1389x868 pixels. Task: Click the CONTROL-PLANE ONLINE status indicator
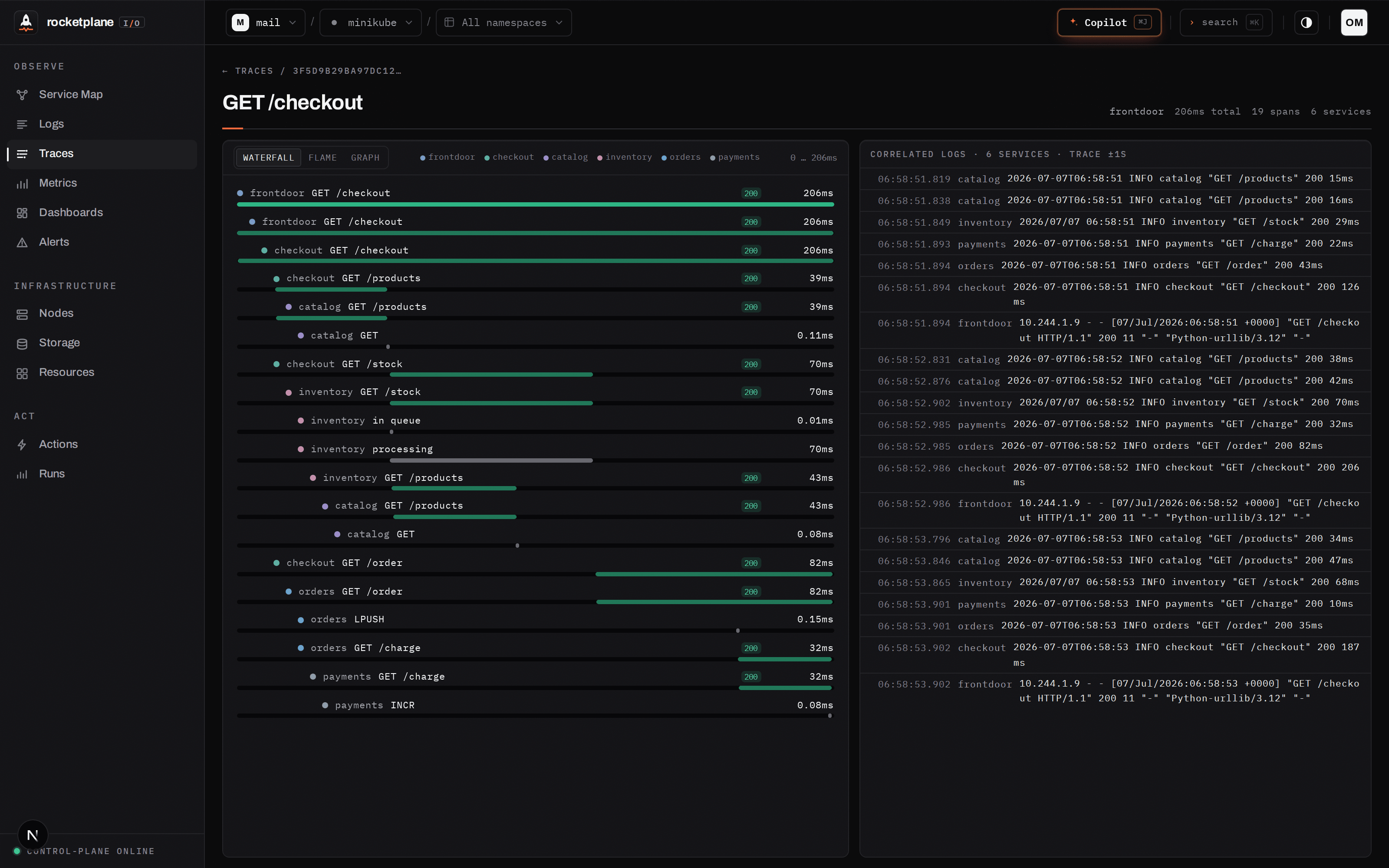pos(85,852)
